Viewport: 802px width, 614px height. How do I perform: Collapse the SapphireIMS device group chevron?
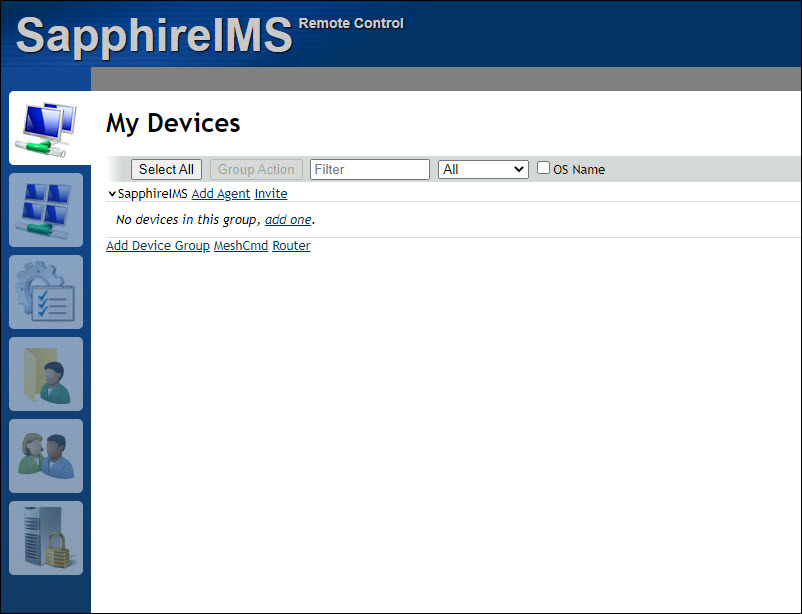tap(111, 193)
